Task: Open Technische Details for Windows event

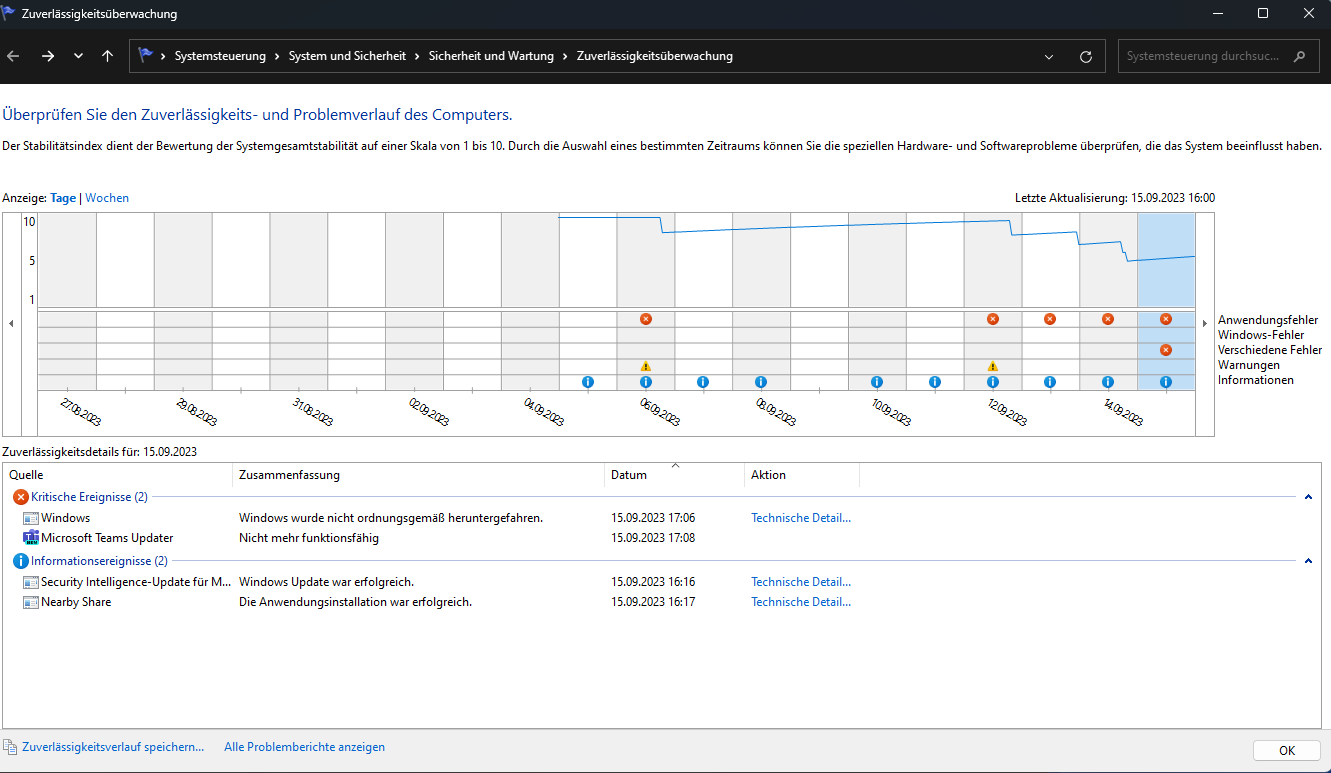Action: click(801, 518)
